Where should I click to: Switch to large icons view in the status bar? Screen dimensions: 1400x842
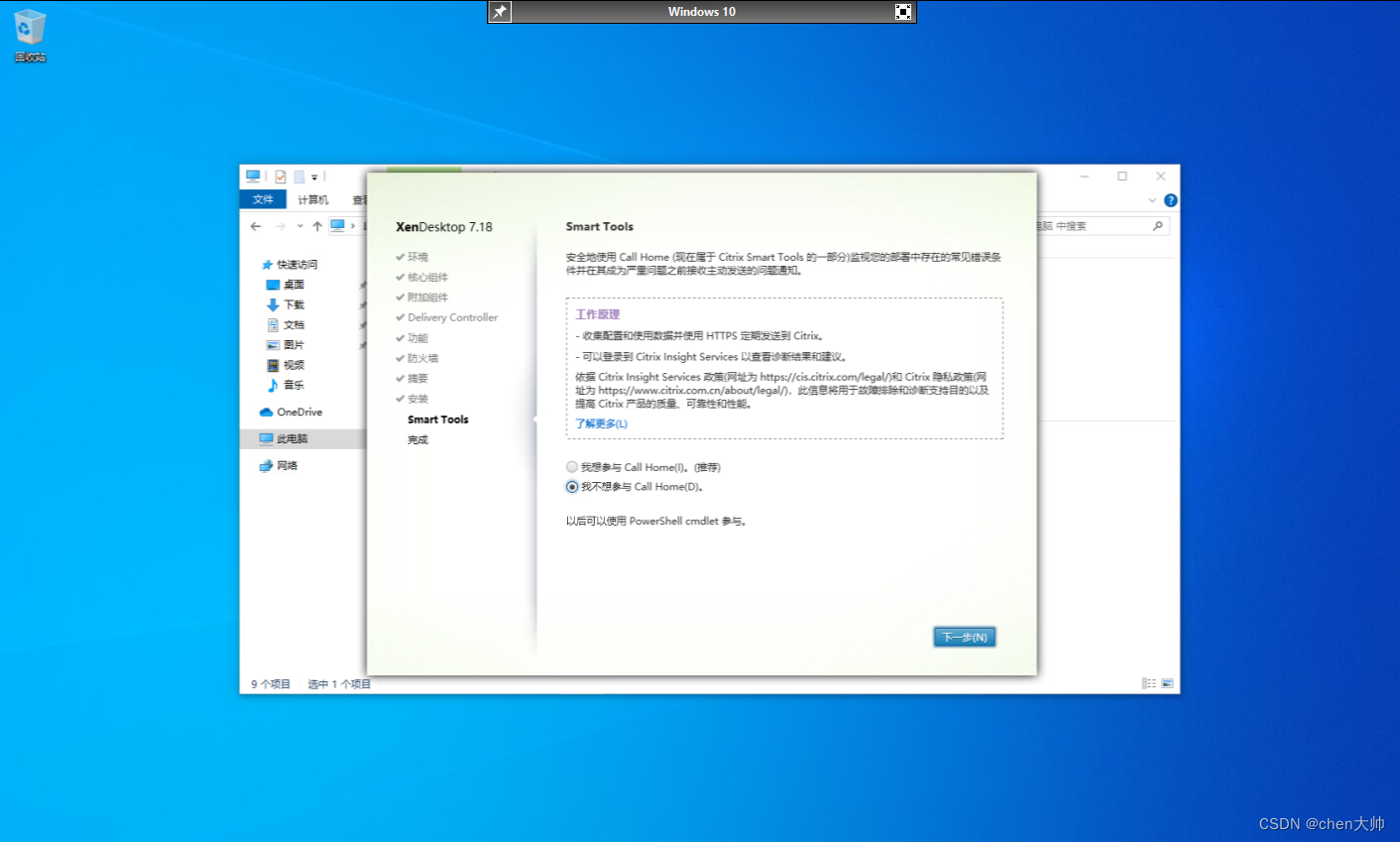[x=1167, y=683]
